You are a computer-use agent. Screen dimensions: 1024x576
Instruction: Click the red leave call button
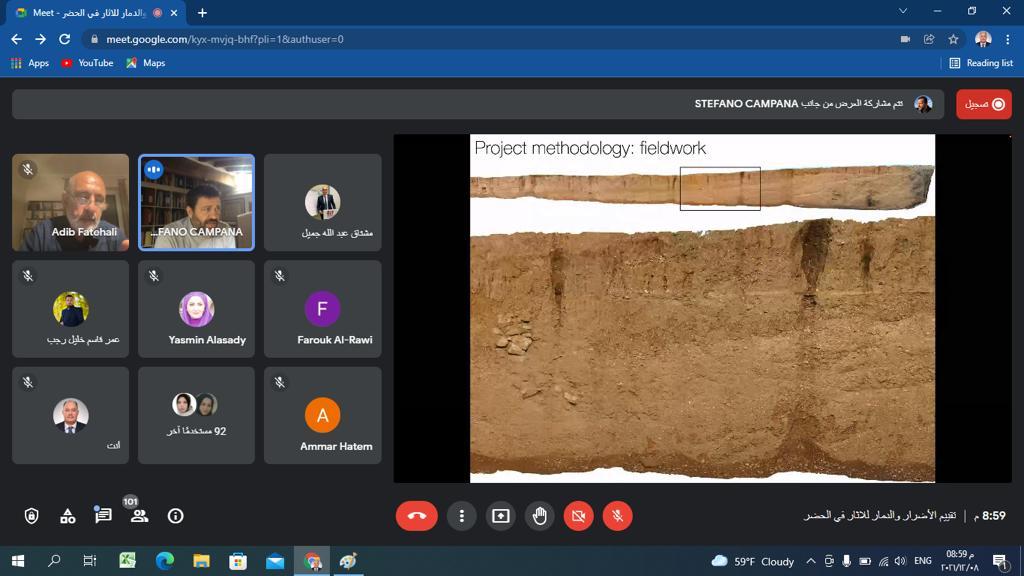(x=417, y=516)
